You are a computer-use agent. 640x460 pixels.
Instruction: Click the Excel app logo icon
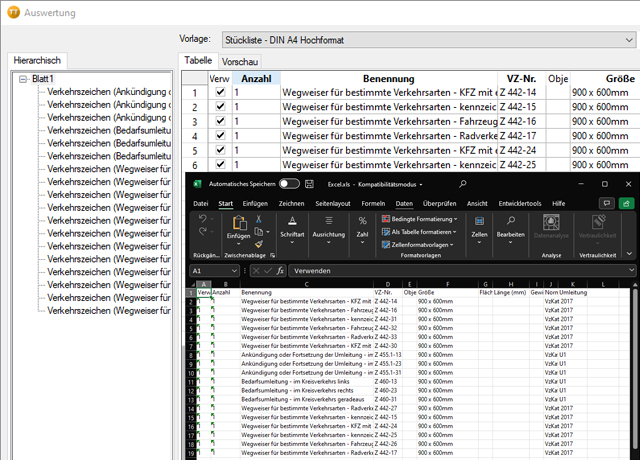[197, 184]
